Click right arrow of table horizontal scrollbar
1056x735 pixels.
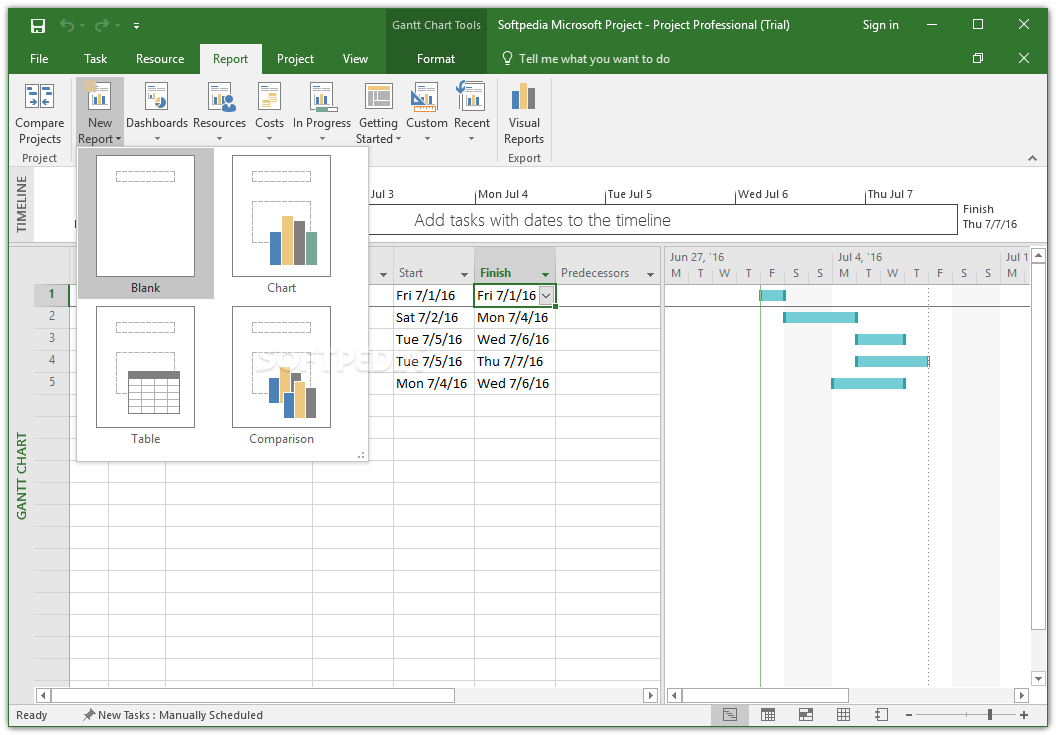pos(650,695)
